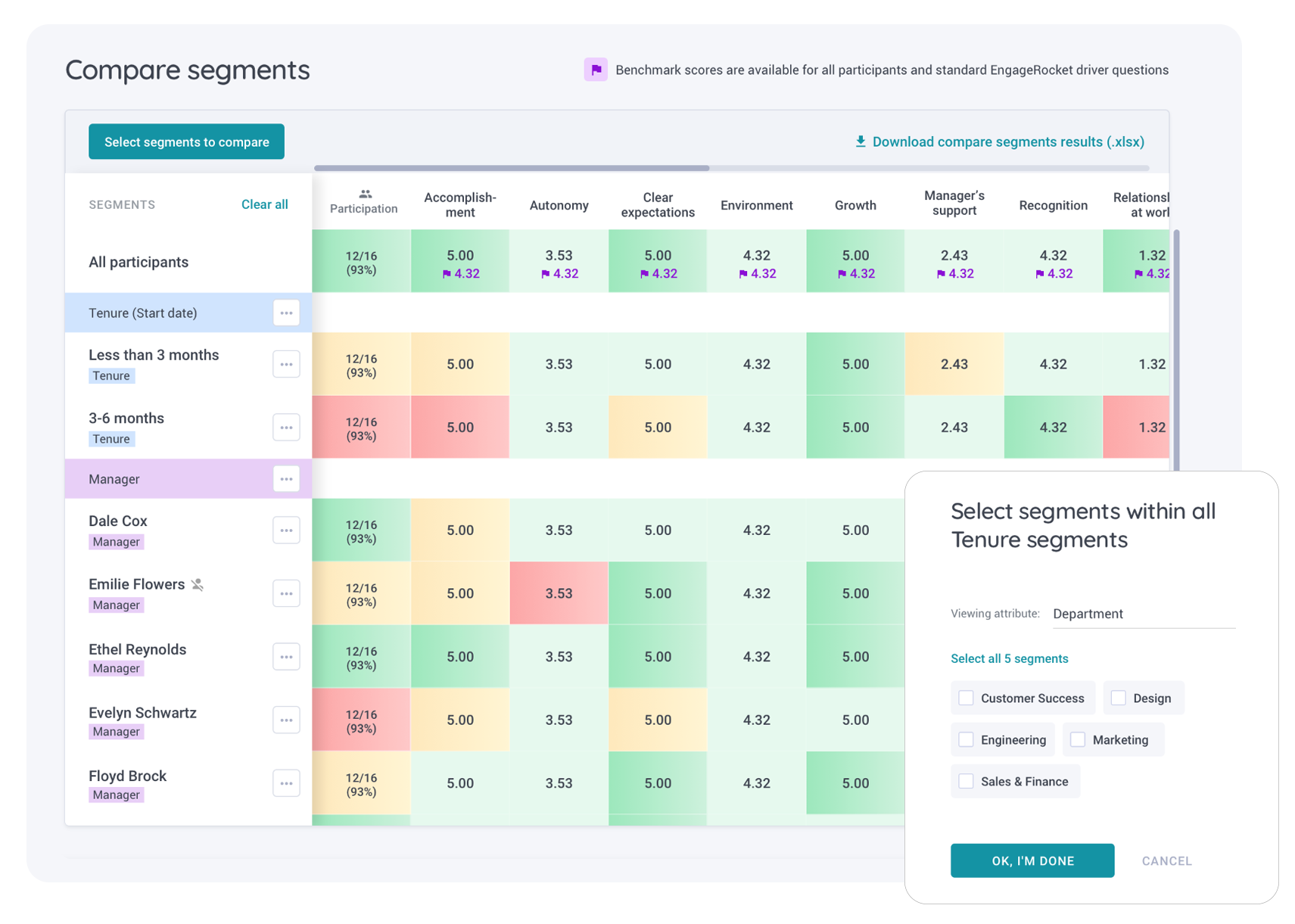Open options menu for Tenure (Start date)
This screenshot has height=924, width=1295.
click(286, 313)
